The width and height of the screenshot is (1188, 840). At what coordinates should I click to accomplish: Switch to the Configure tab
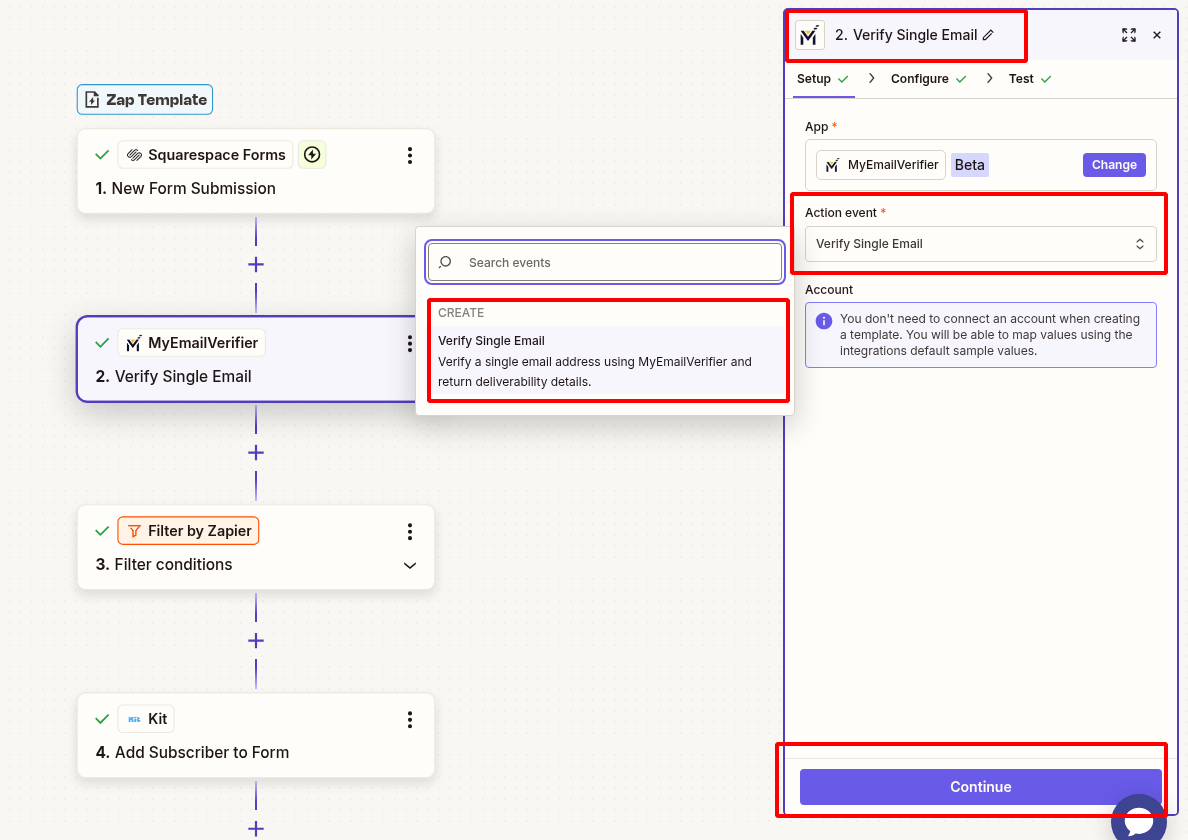coord(920,78)
